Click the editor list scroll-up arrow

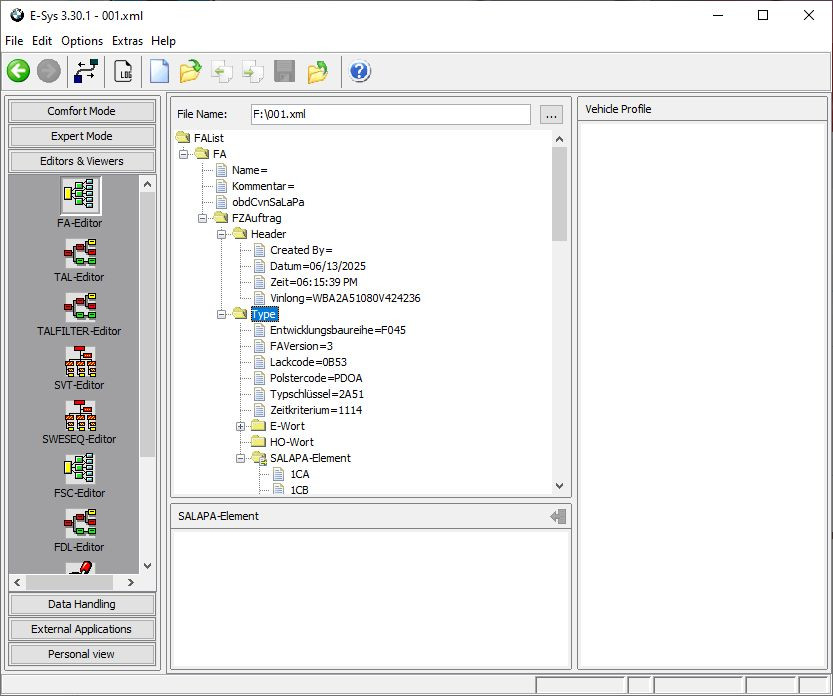(148, 184)
